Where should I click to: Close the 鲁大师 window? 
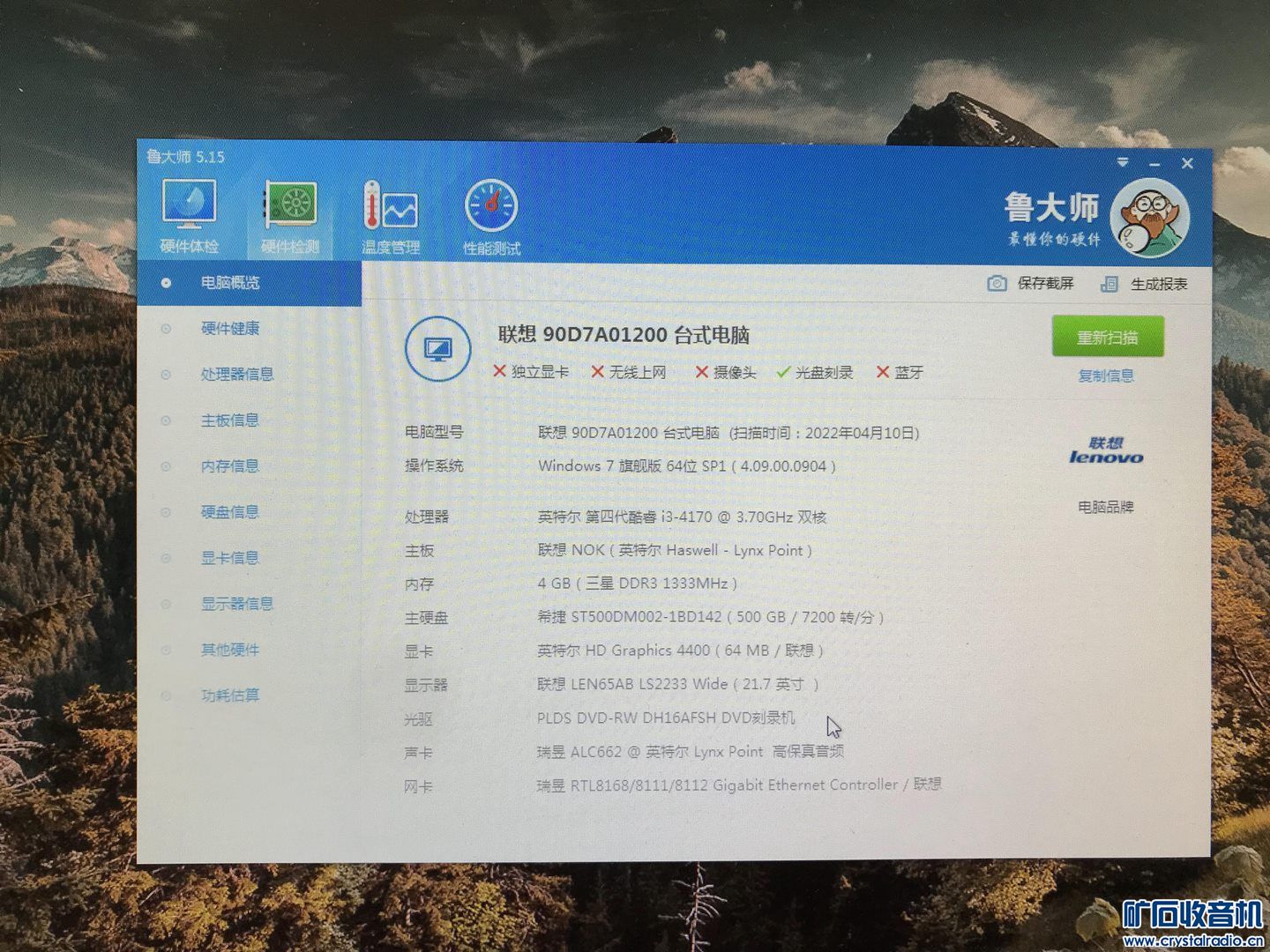click(1187, 163)
